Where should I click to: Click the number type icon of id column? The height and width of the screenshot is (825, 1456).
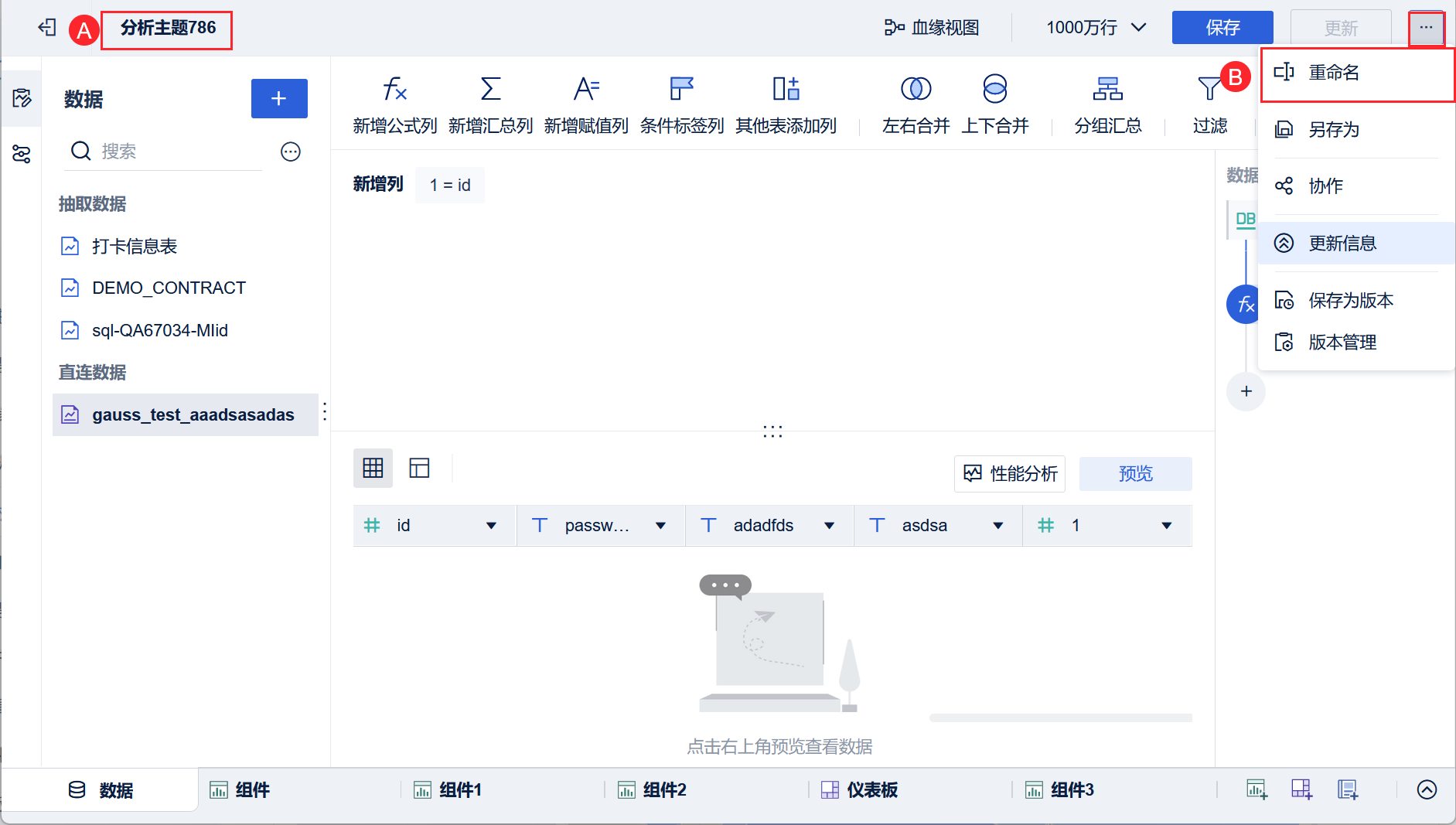coord(372,526)
